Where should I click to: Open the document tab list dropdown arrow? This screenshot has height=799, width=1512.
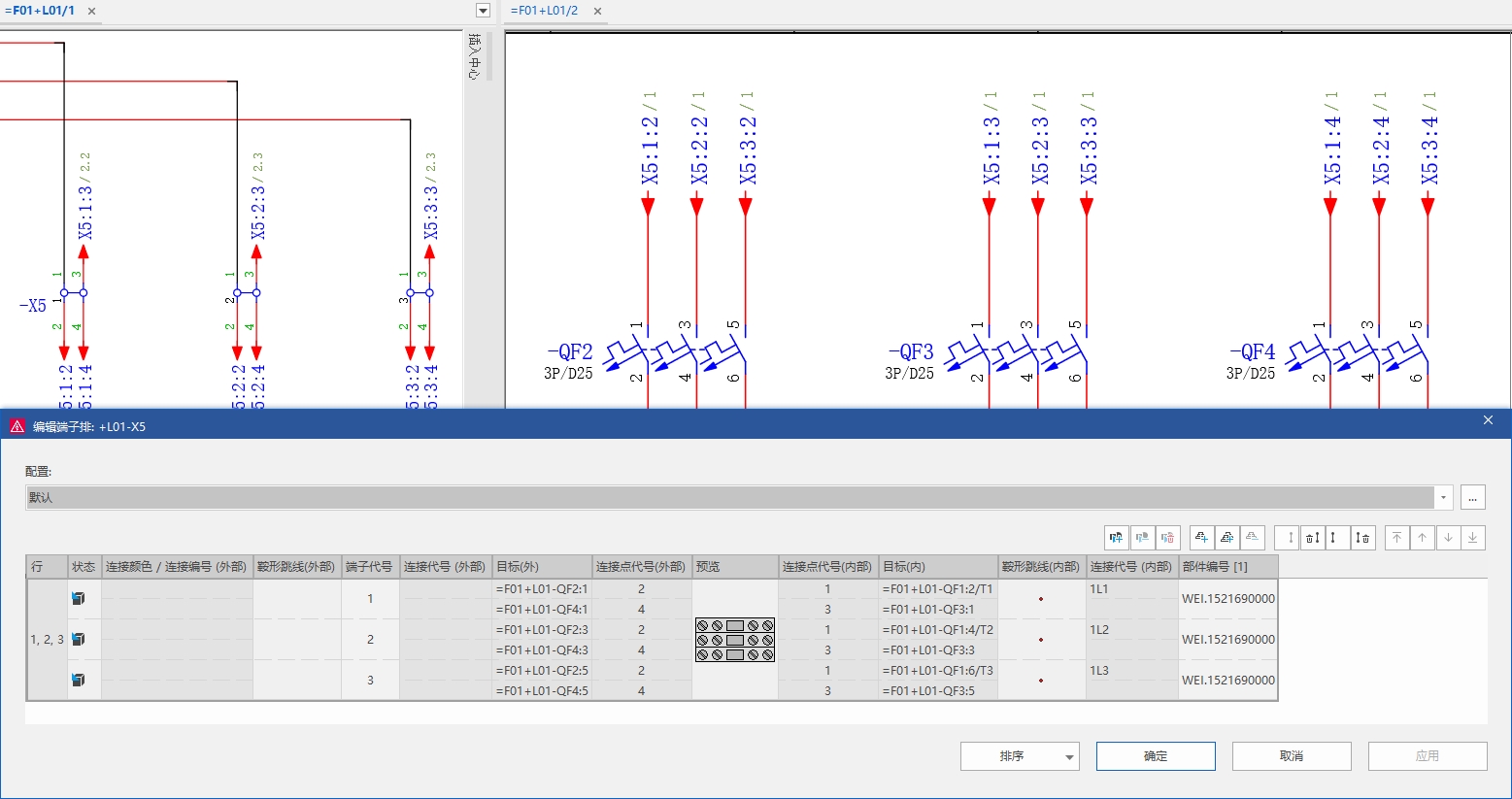pyautogui.click(x=483, y=11)
